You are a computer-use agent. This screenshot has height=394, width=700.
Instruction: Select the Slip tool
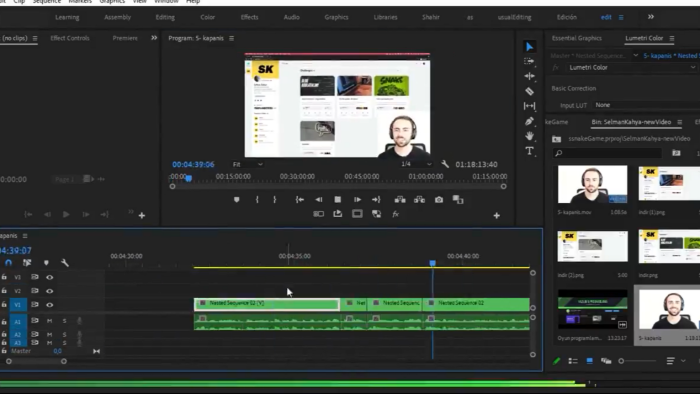(529, 106)
